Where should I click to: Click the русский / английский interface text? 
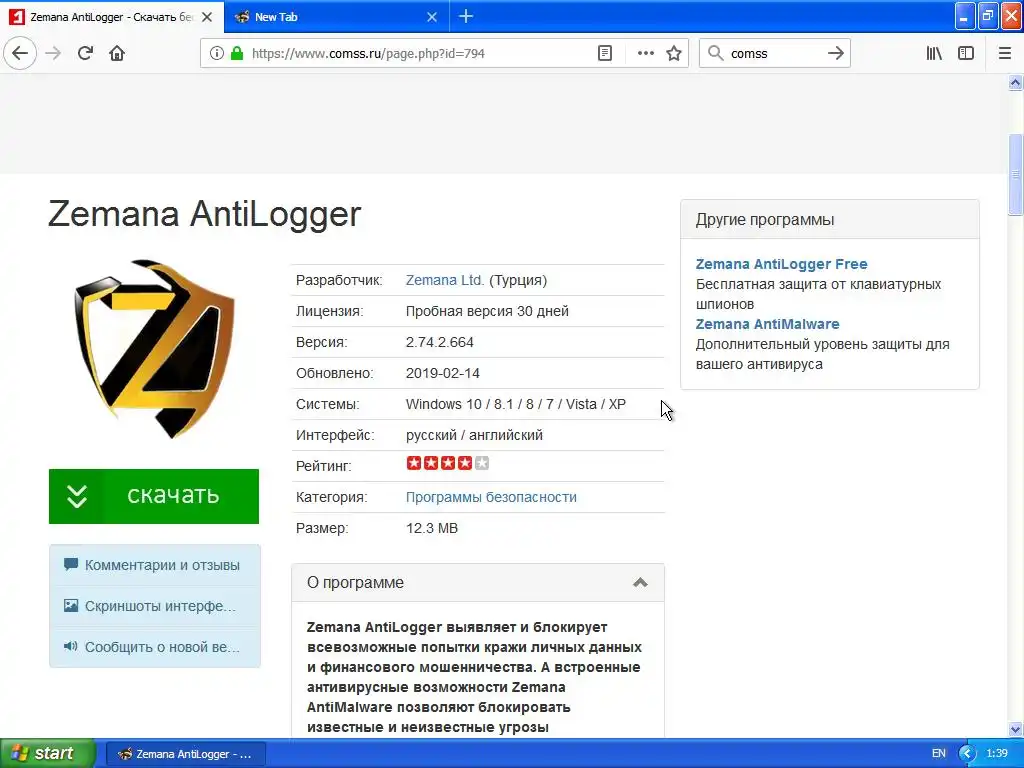click(x=474, y=436)
